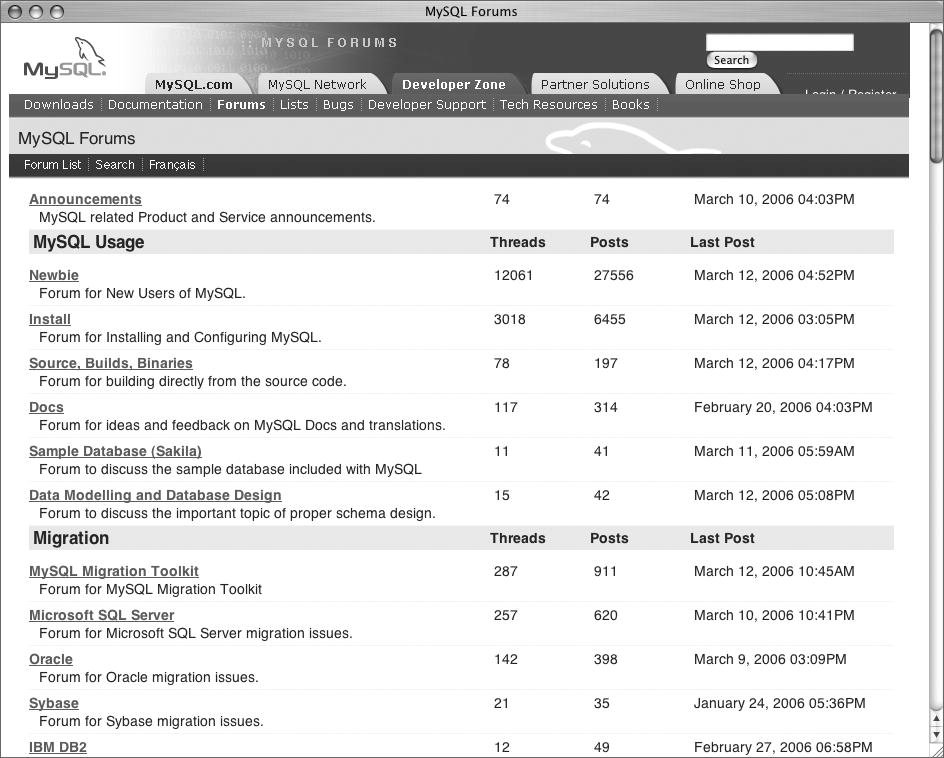Open Developer Support in the nav bar
This screenshot has width=944, height=758.
[x=427, y=105]
